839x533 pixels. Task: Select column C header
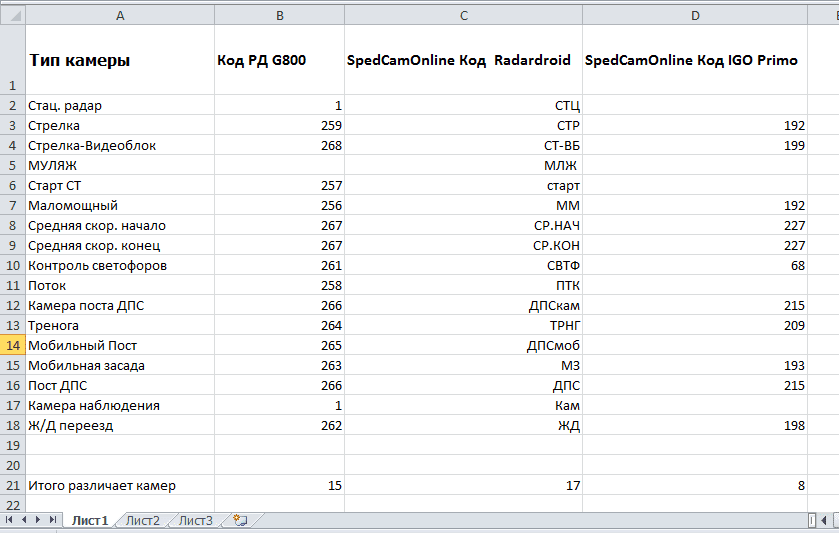463,16
